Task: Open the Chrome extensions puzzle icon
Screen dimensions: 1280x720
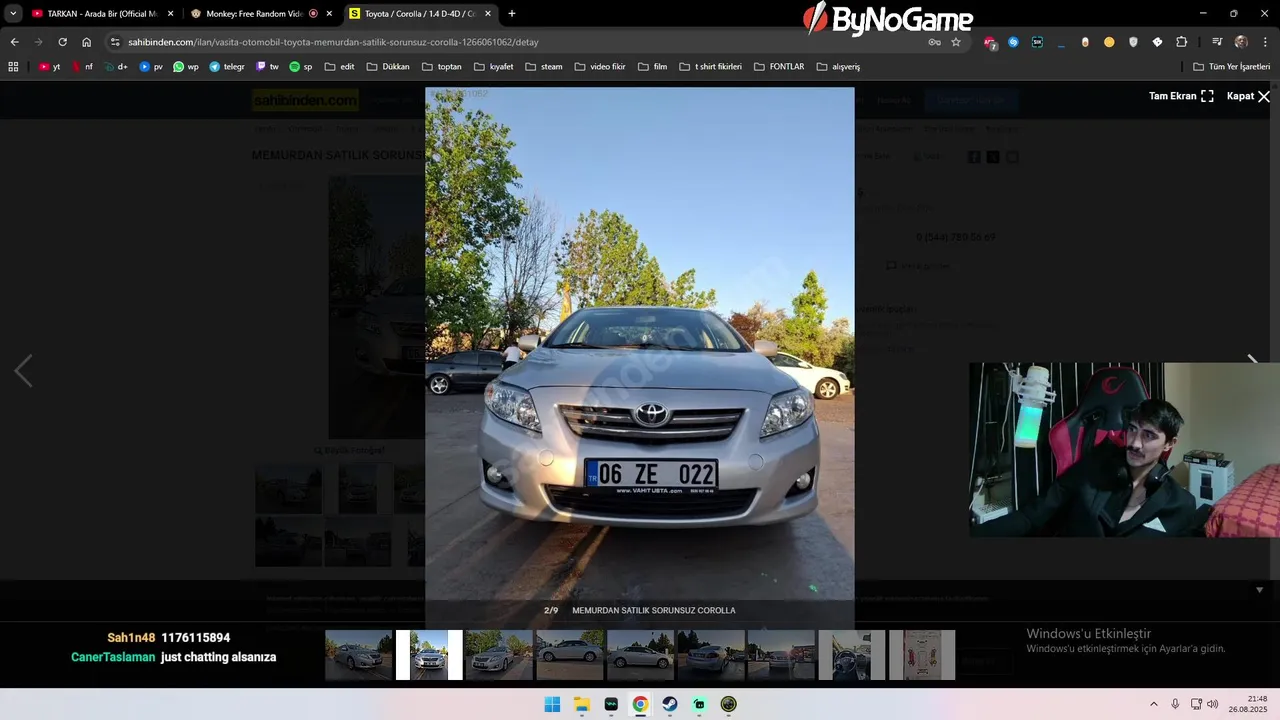Action: coord(1181,42)
